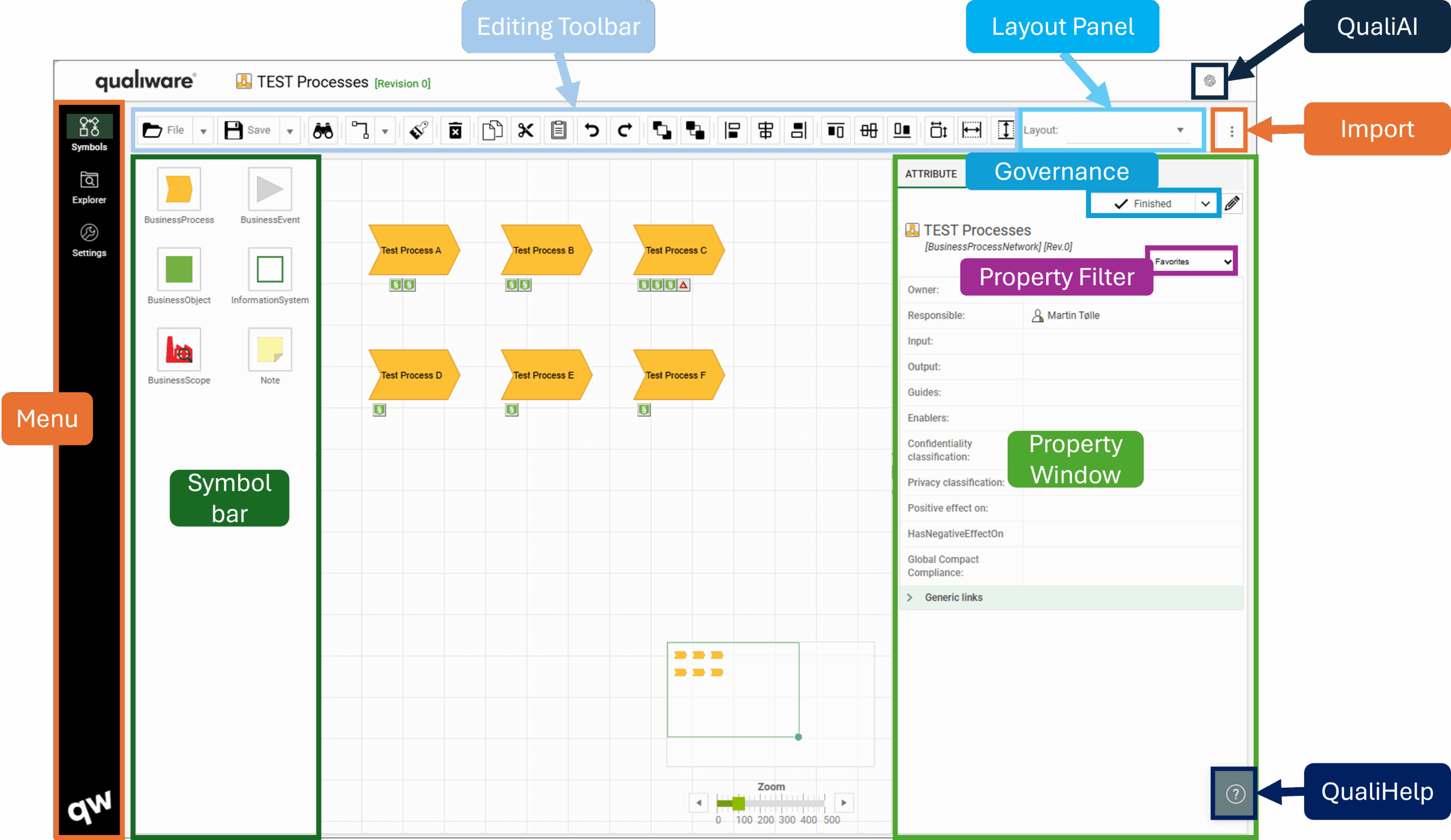The image size is (1451, 840).
Task: Click pencil edit icon beside Finished status
Action: [1232, 204]
